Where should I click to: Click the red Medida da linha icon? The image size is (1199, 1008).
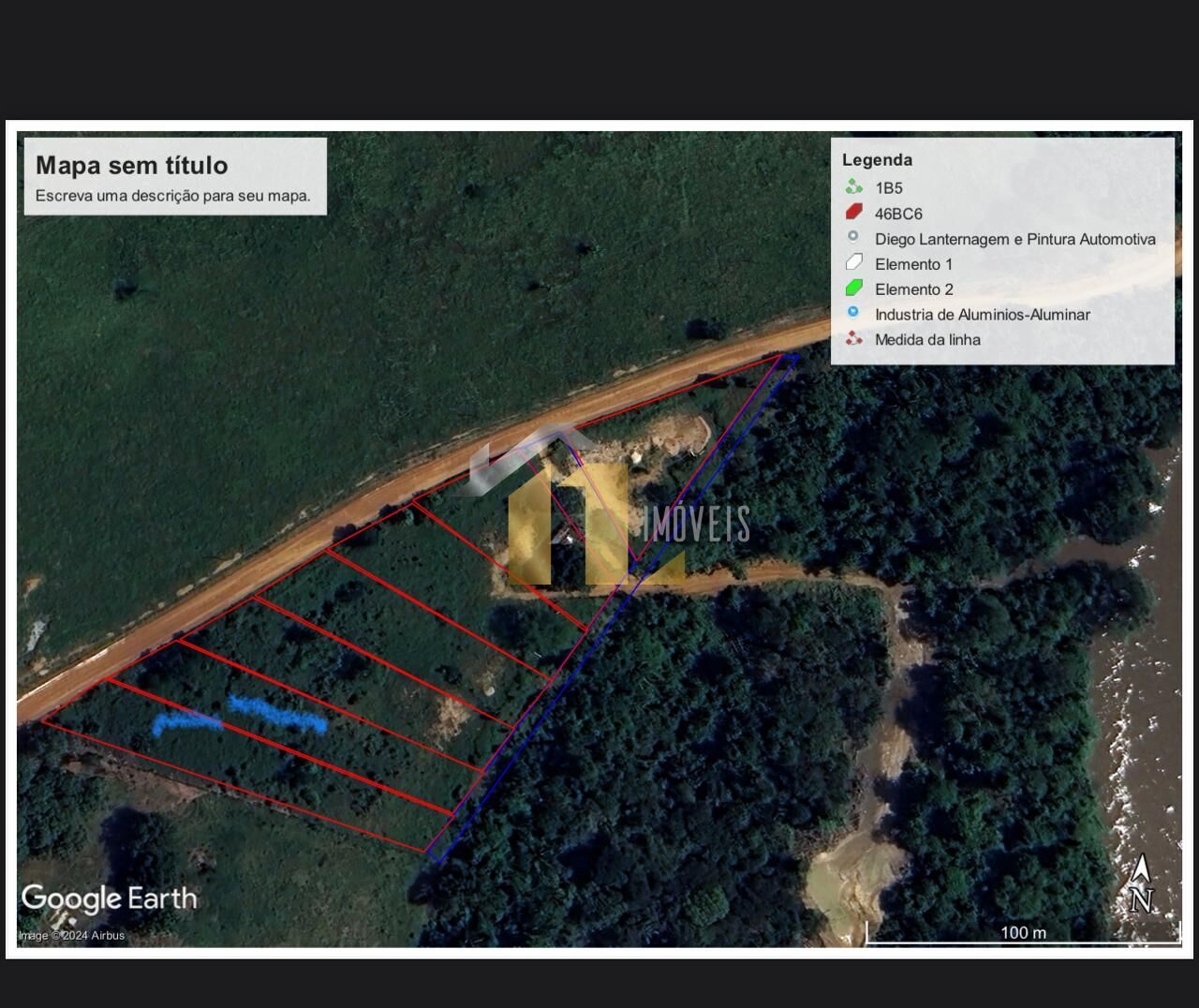point(853,338)
